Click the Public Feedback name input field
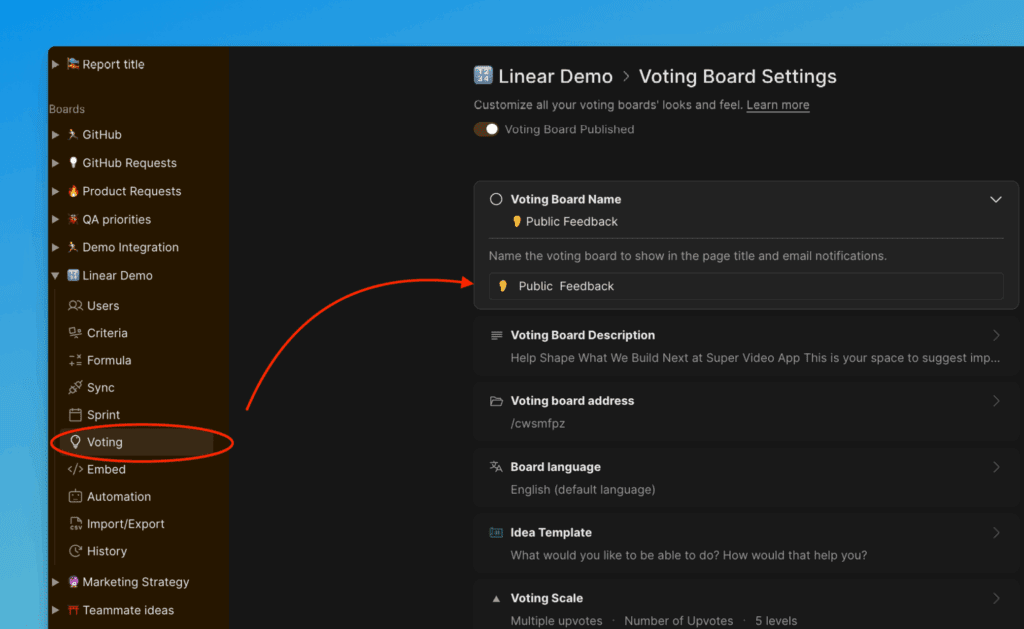Screen dimensions: 1024x629 pyautogui.click(x=745, y=286)
